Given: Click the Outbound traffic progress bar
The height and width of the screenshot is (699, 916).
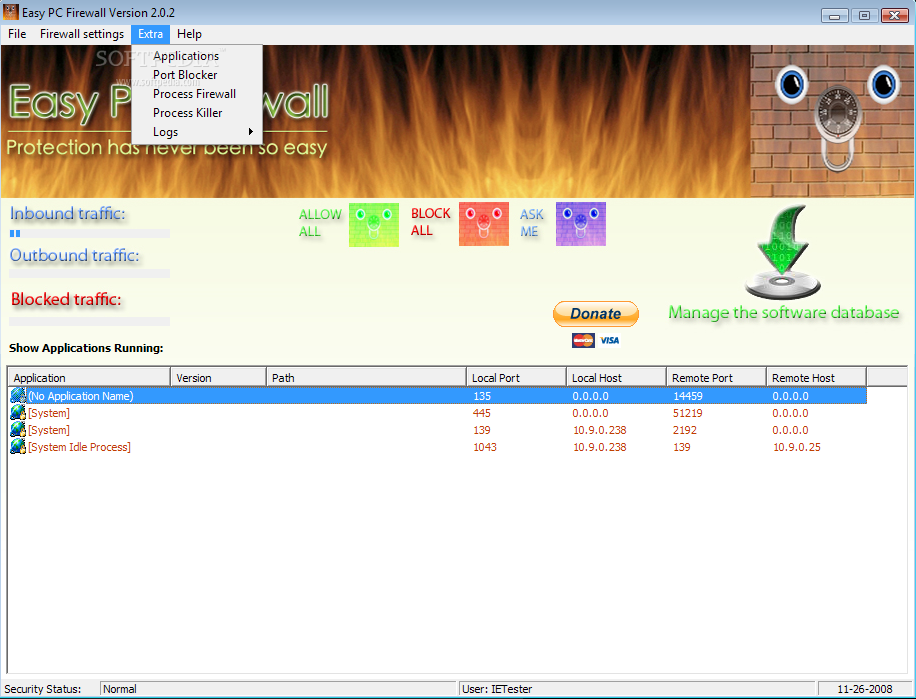Looking at the screenshot, I should click(x=89, y=273).
